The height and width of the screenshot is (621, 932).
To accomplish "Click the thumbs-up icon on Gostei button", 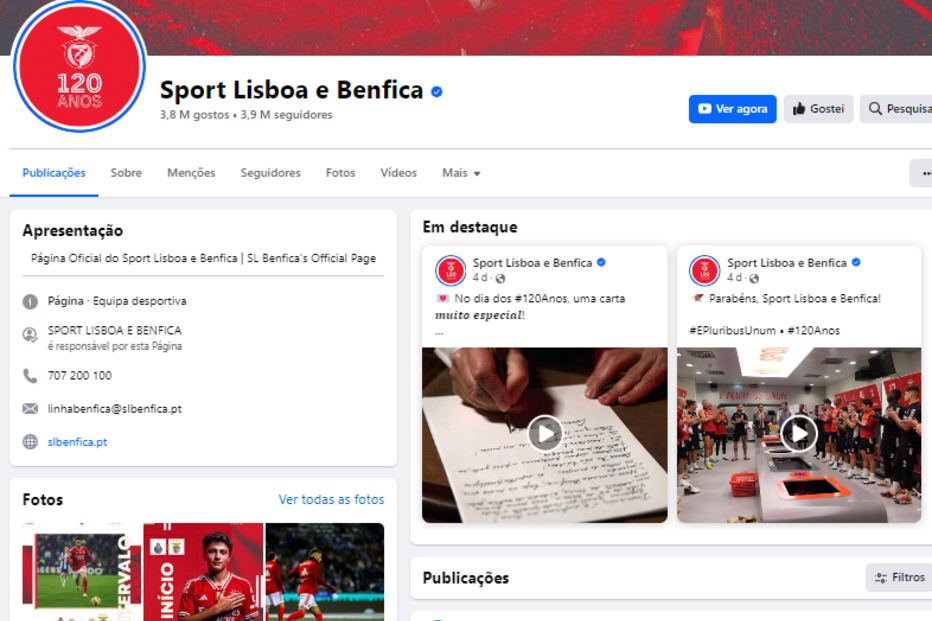I will point(800,109).
